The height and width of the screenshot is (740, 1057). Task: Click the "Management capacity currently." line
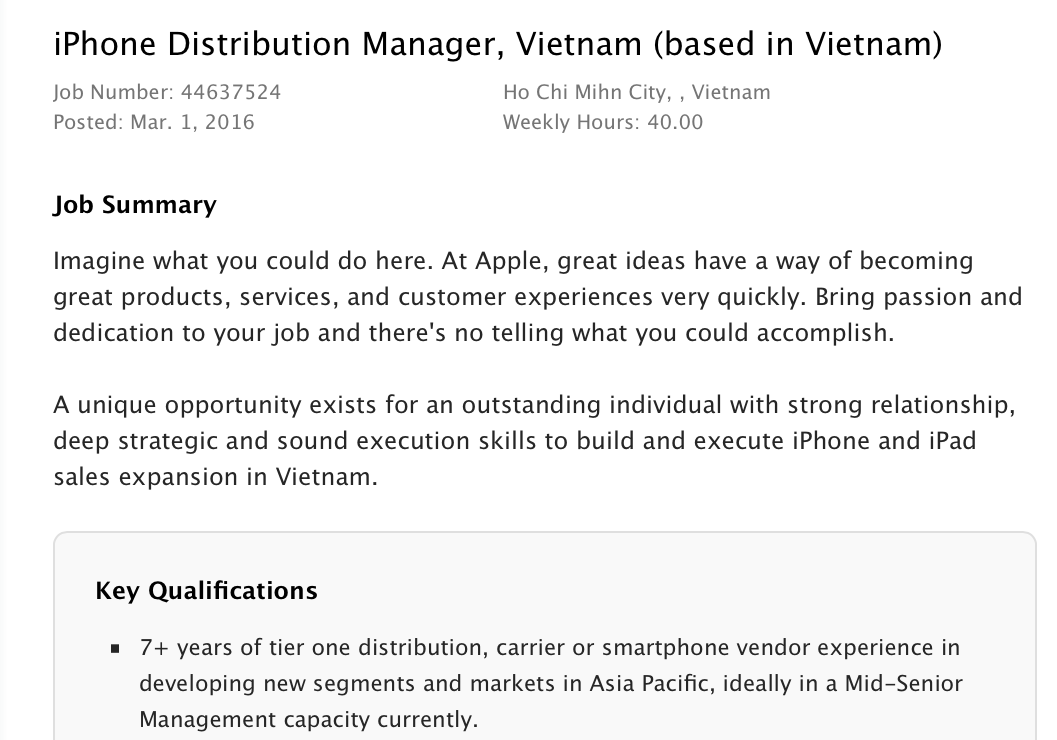[309, 719]
